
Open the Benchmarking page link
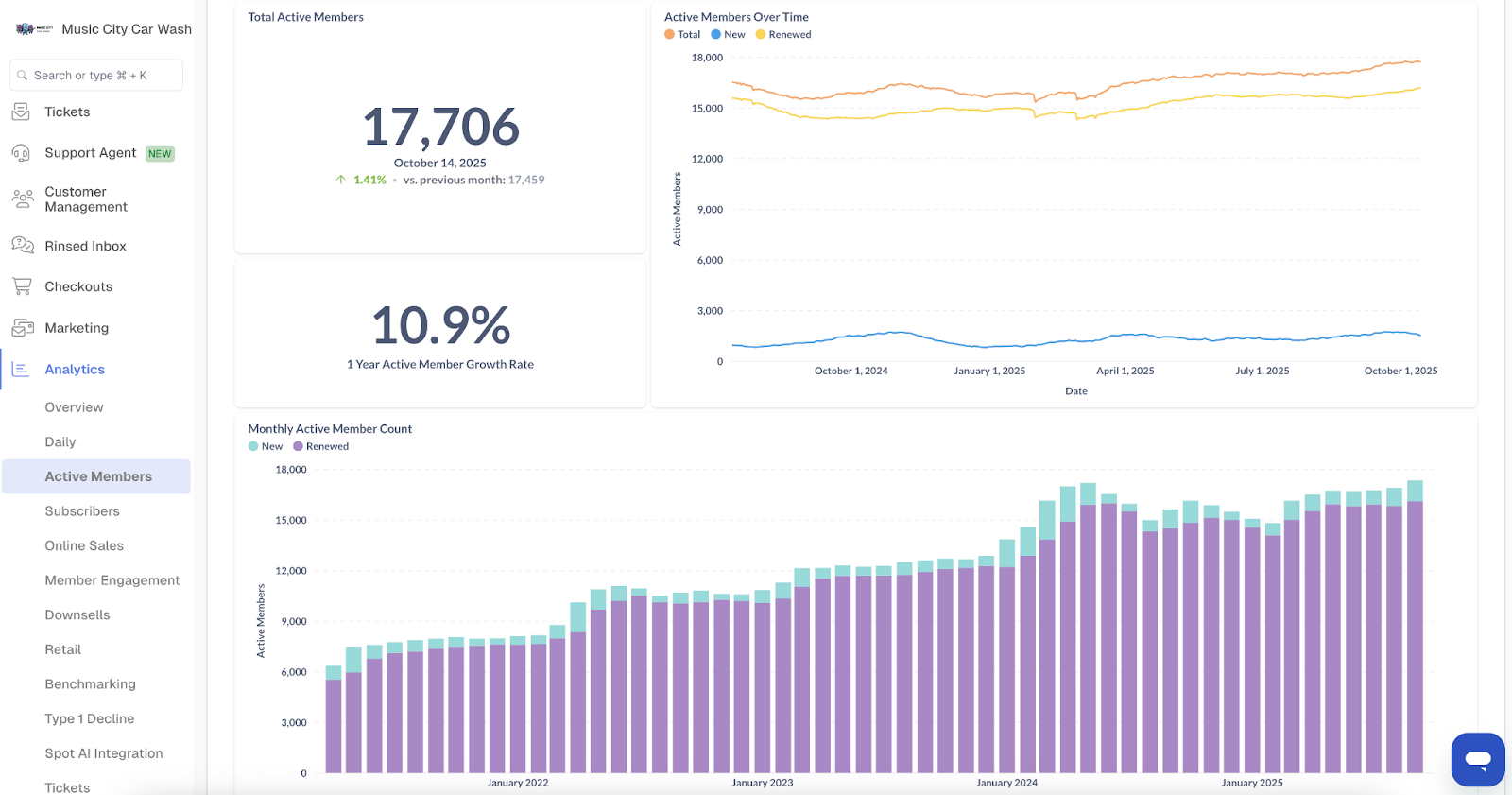90,684
